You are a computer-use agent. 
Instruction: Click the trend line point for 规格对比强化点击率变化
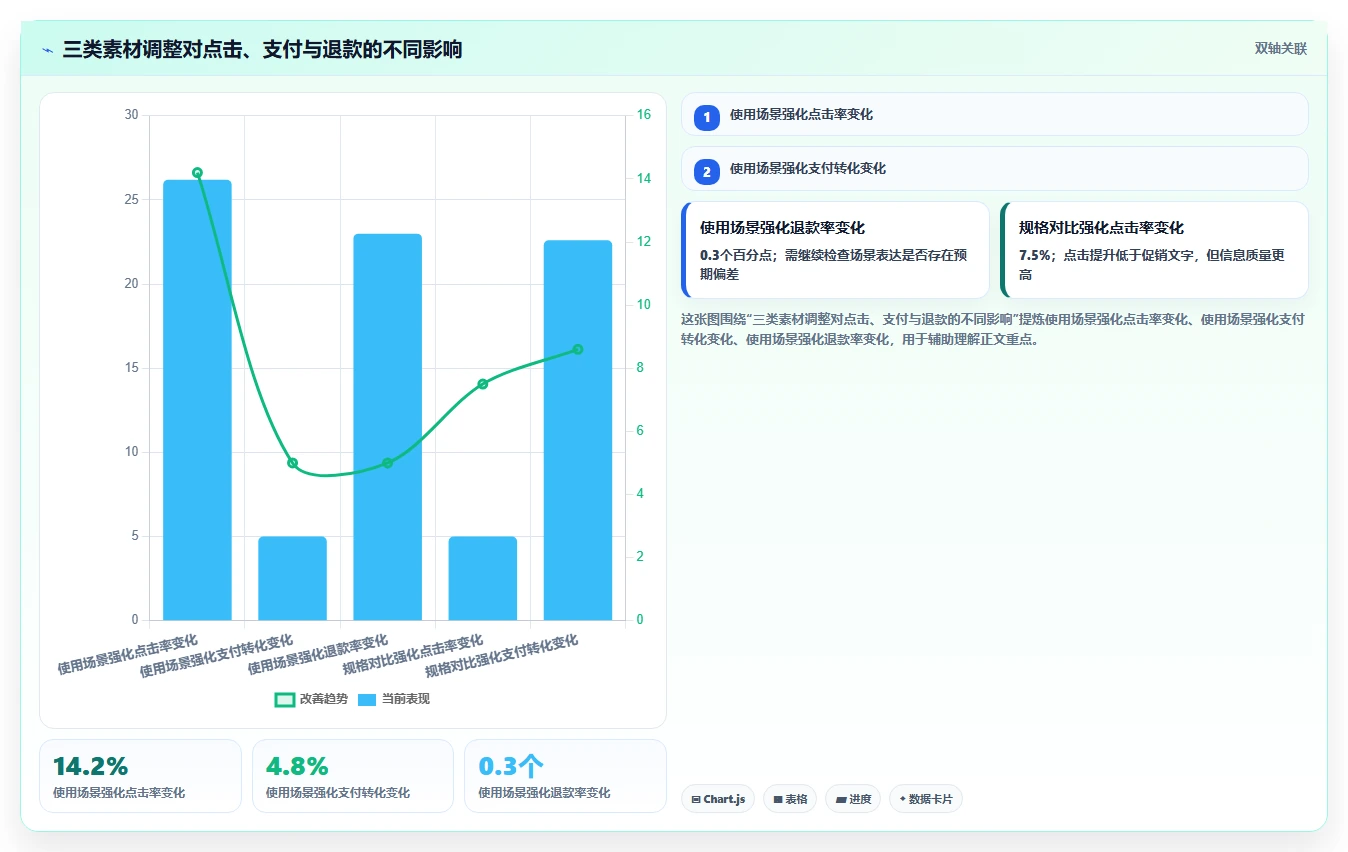pos(482,384)
